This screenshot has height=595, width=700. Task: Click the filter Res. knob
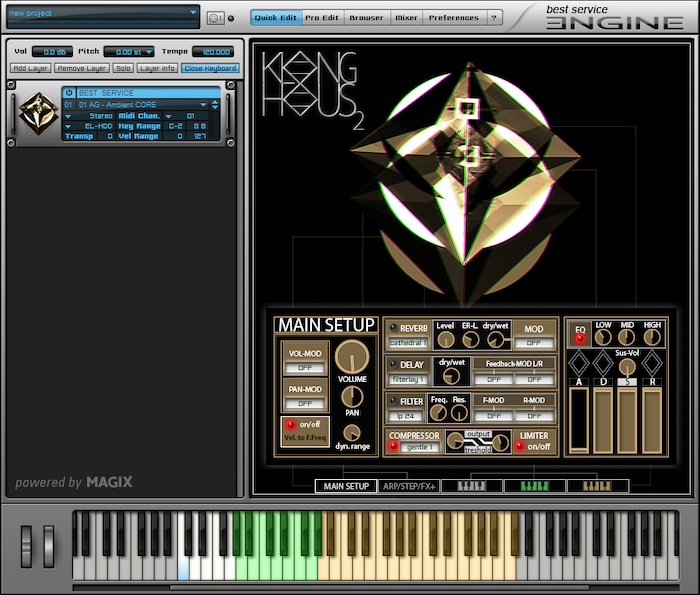459,413
